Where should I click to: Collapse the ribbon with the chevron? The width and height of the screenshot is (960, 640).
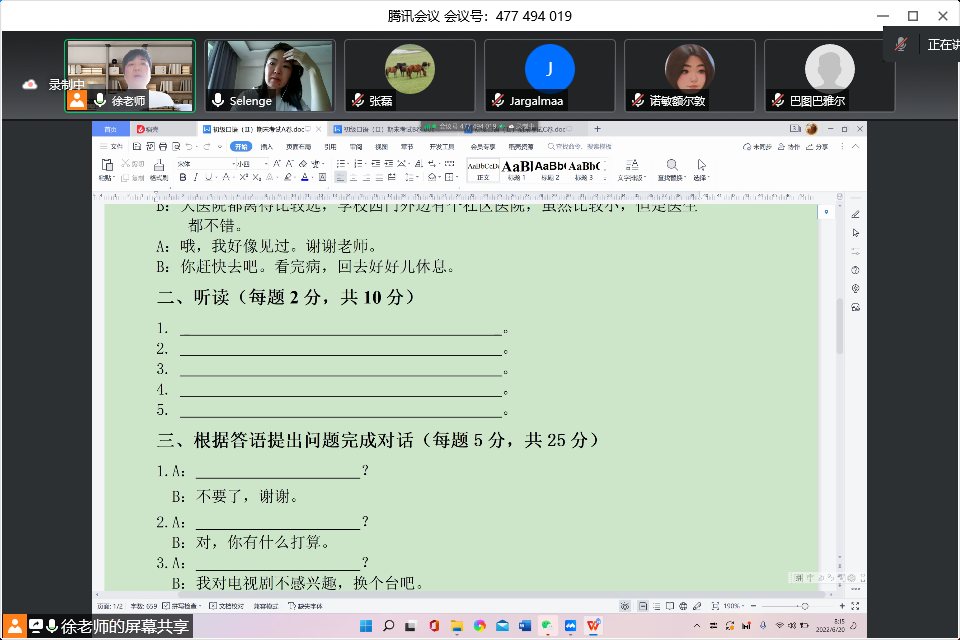[x=857, y=146]
